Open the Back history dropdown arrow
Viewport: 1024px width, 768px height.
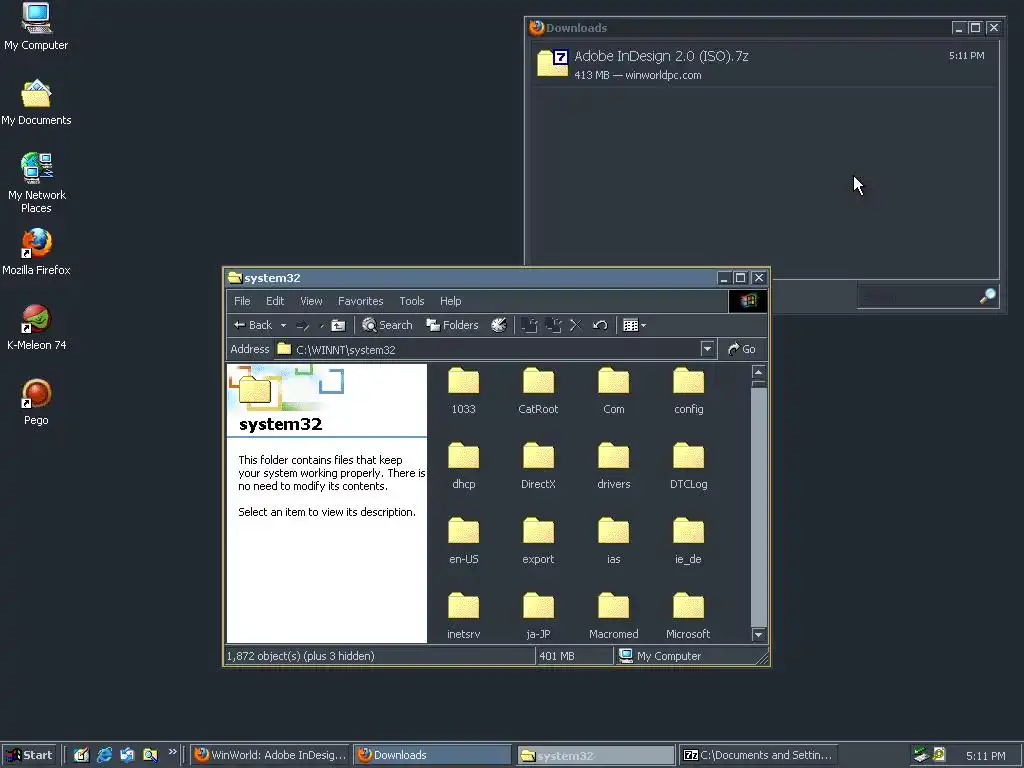tap(283, 325)
